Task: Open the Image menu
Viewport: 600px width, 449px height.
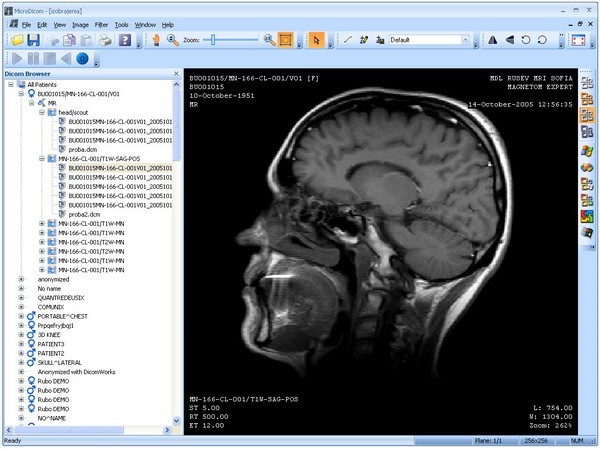Action: pos(80,25)
